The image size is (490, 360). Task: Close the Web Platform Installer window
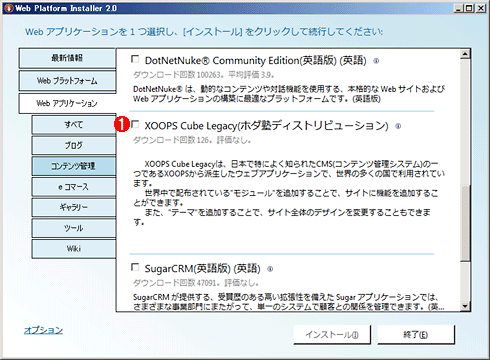(x=480, y=8)
